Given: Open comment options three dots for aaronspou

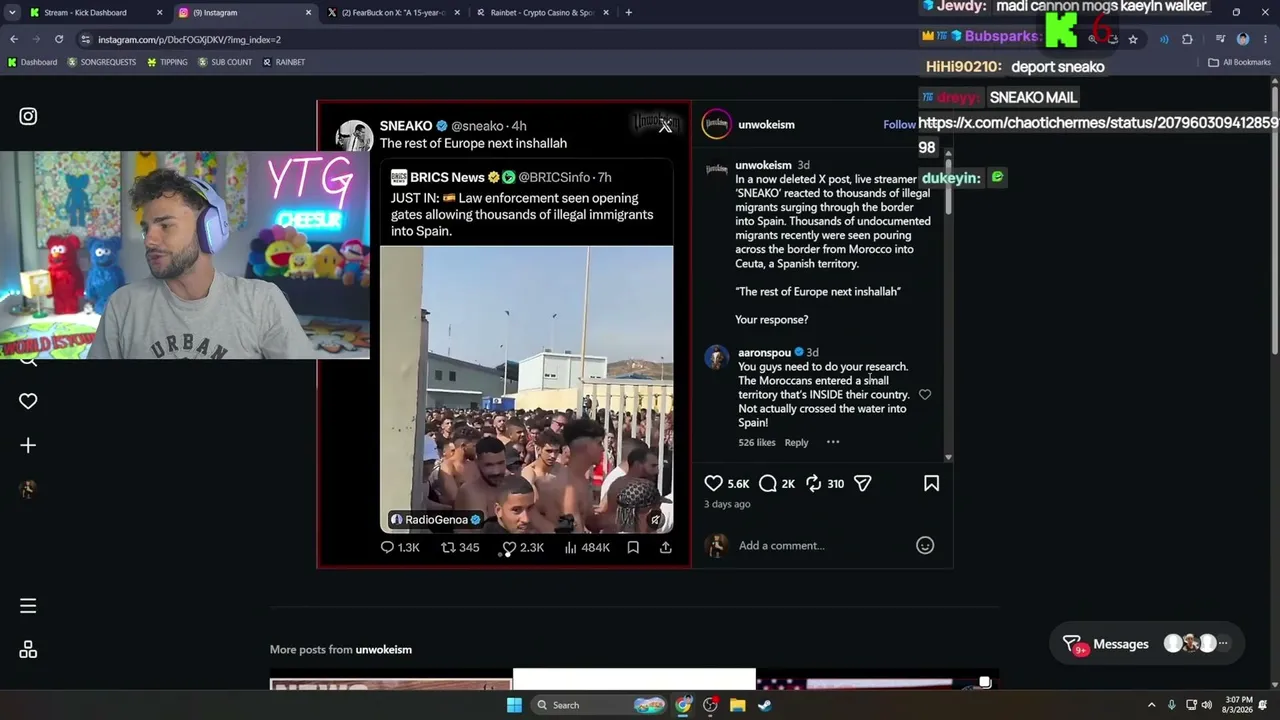Looking at the screenshot, I should 833,442.
